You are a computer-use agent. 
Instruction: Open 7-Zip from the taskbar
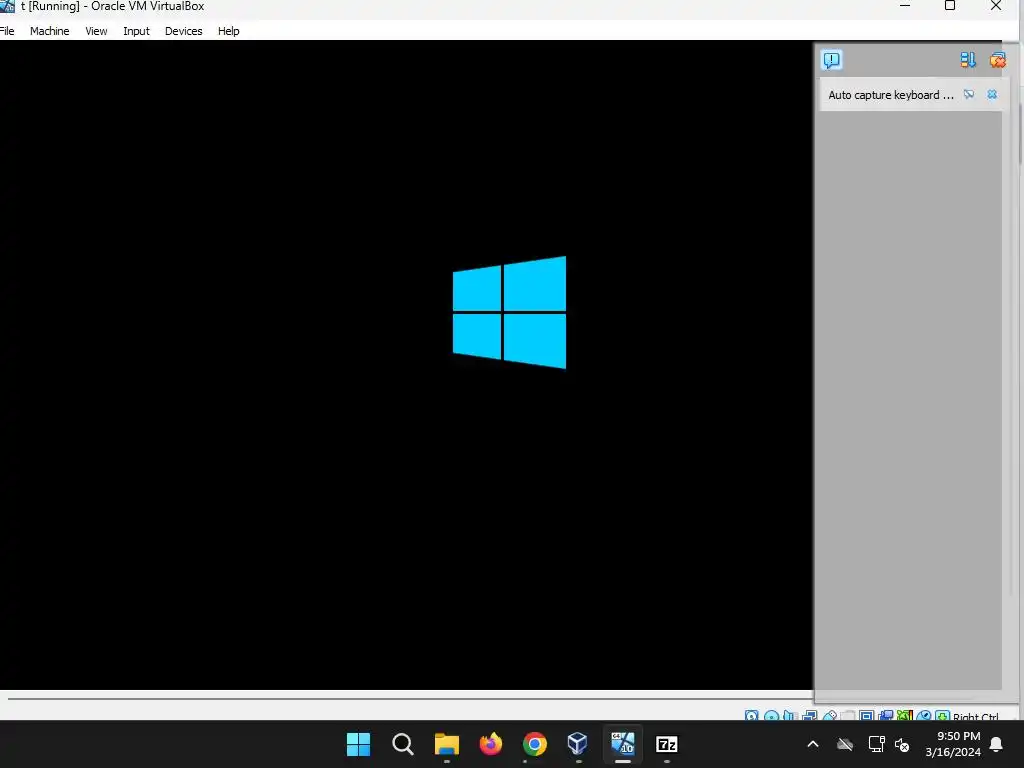pyautogui.click(x=666, y=744)
